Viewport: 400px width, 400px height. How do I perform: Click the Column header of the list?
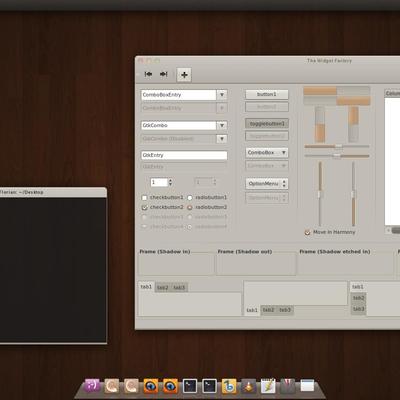tap(392, 94)
